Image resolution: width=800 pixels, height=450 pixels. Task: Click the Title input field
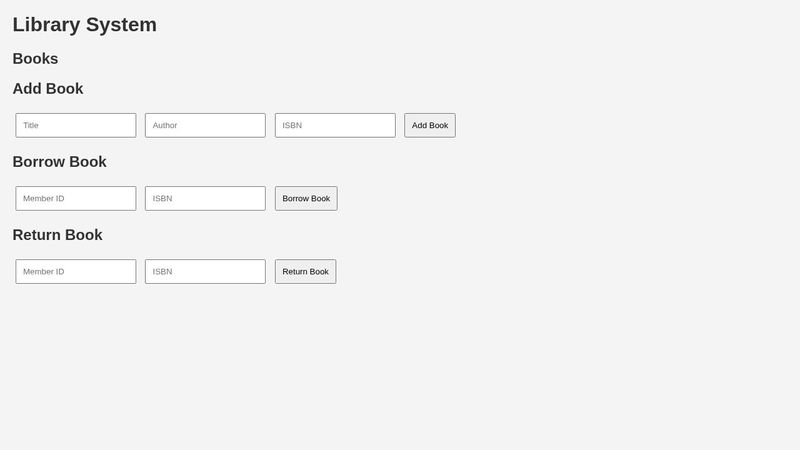(x=76, y=125)
